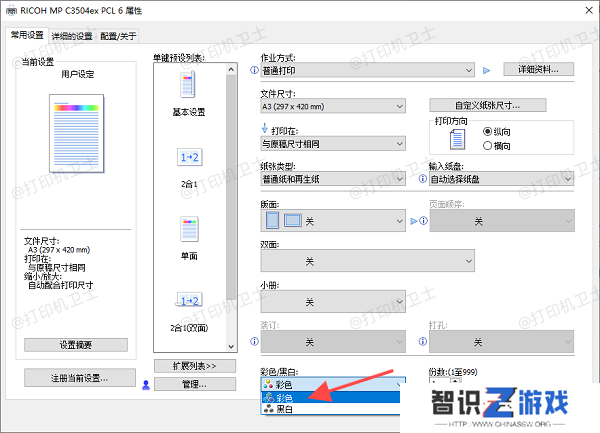Open the 配置/关于 tab

(x=118, y=35)
